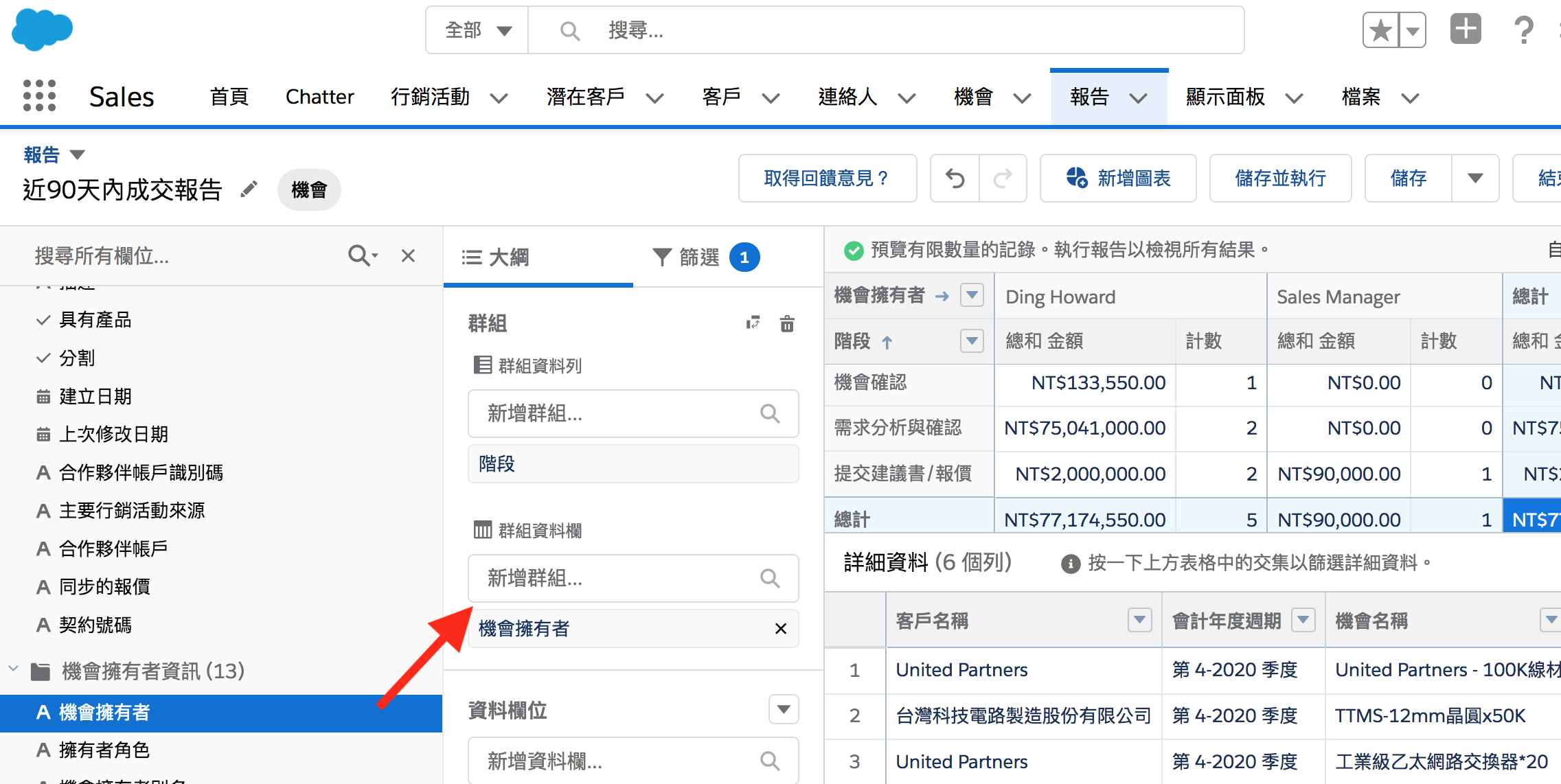Click the trash icon to remove all groups
Viewport: 1561px width, 784px height.
[x=787, y=323]
